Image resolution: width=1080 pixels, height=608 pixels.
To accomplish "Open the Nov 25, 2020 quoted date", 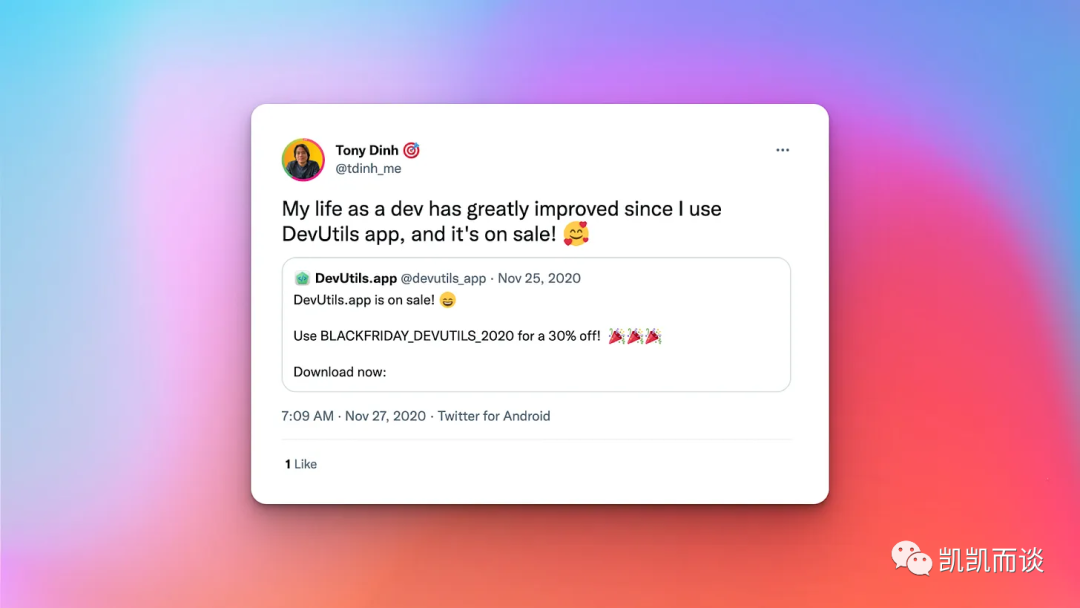I will (x=539, y=278).
